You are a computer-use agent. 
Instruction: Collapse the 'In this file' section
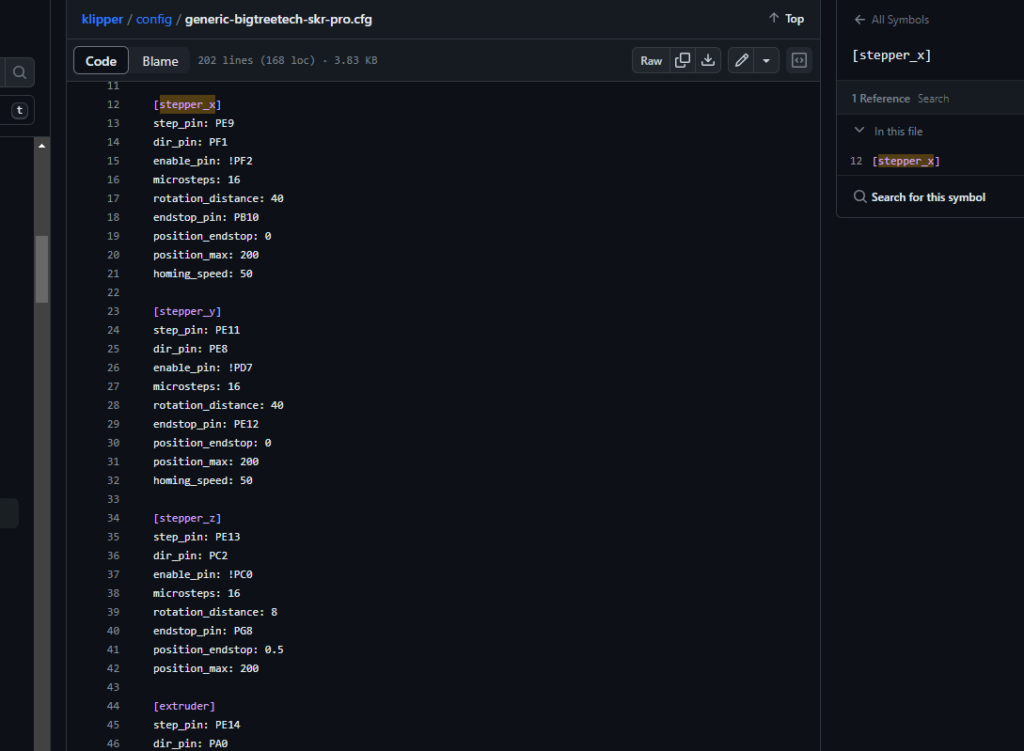coord(859,131)
